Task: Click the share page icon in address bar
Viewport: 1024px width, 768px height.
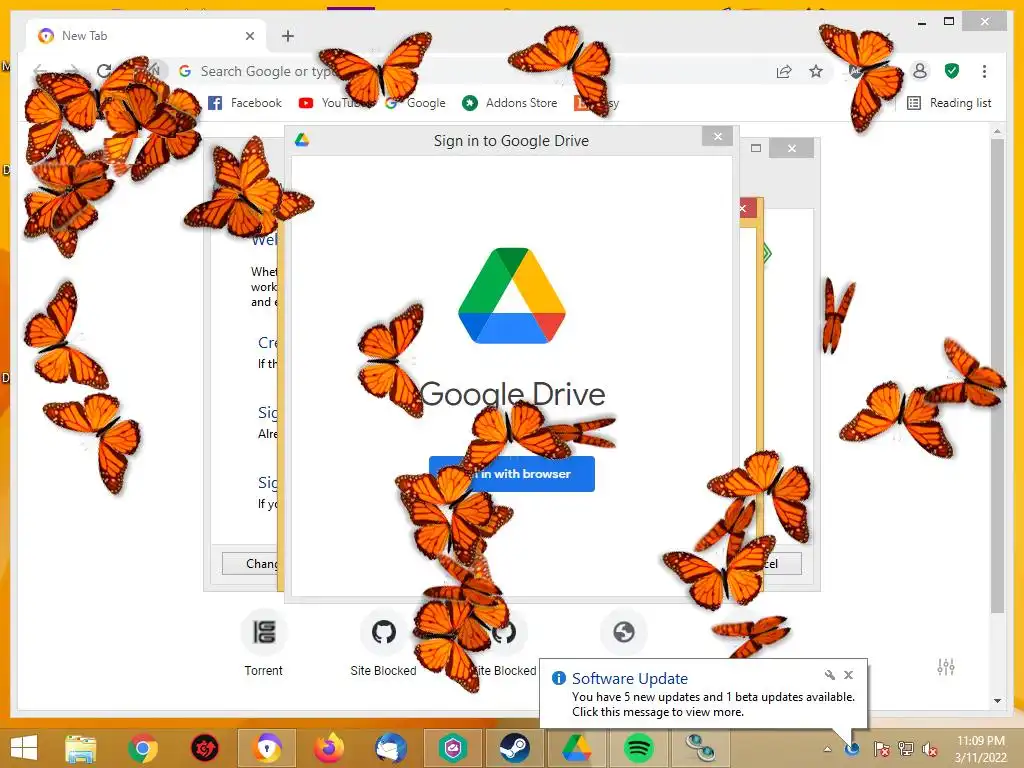Action: [x=784, y=71]
